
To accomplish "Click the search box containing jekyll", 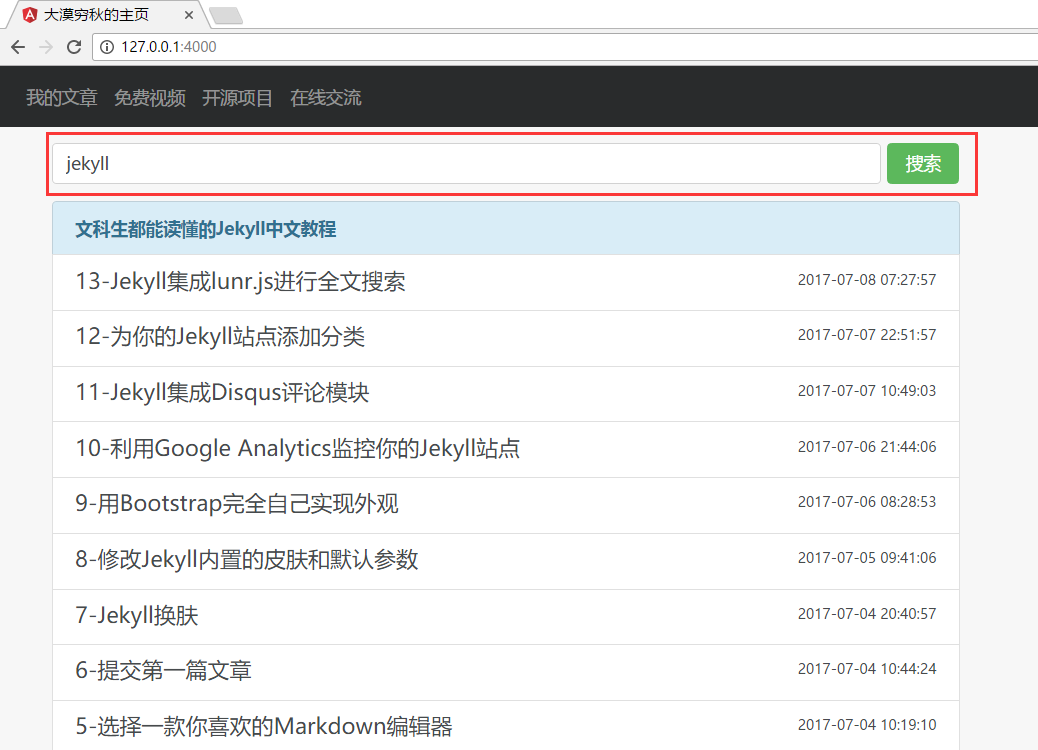I will 466,164.
